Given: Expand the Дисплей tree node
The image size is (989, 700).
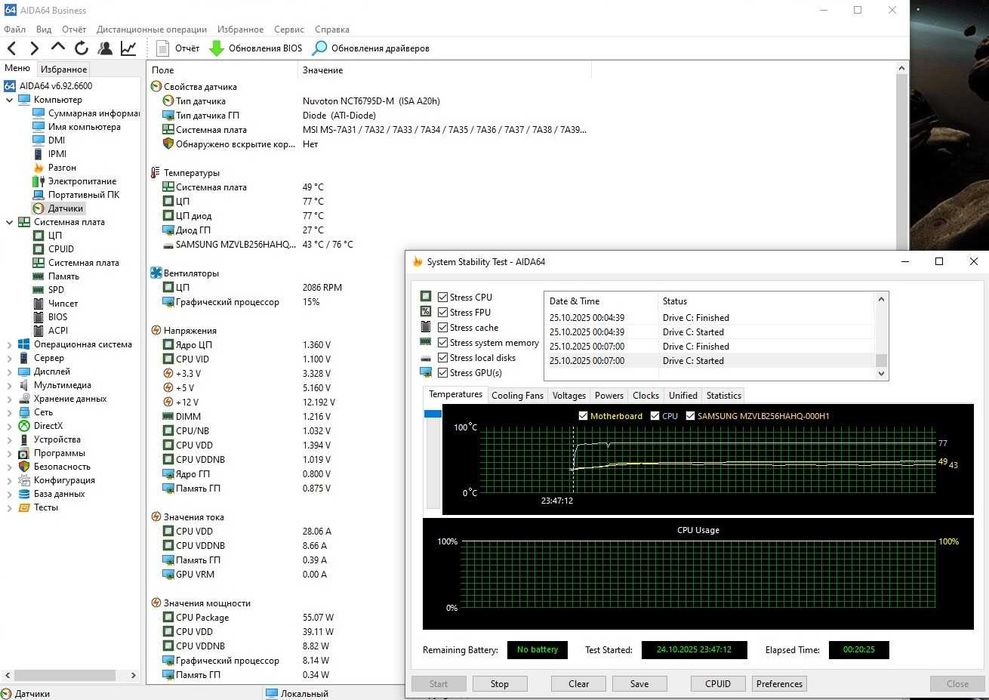Looking at the screenshot, I should [x=9, y=371].
